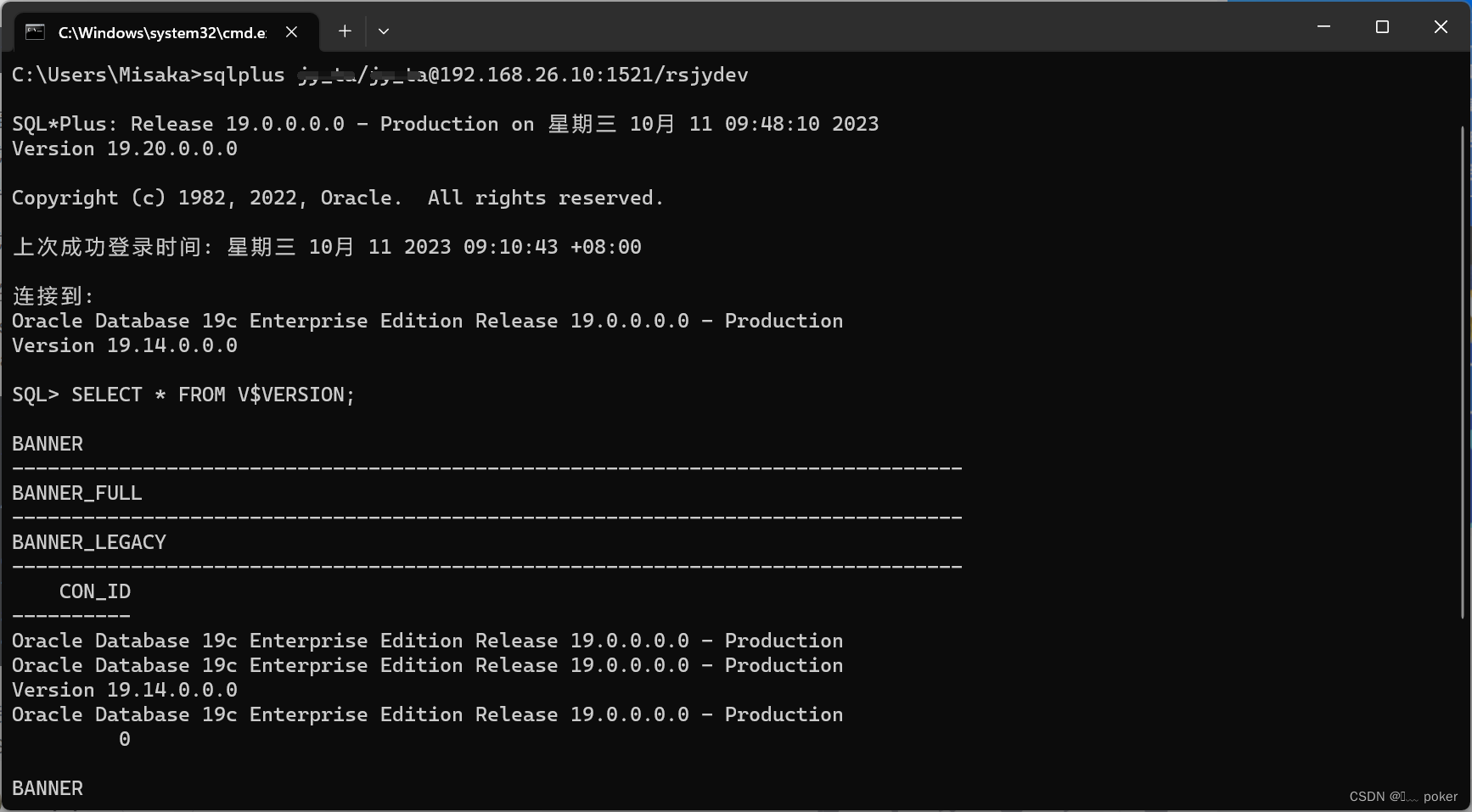Click the BANNER header on the bottom line
Viewport: 1472px width, 812px height.
[48, 788]
